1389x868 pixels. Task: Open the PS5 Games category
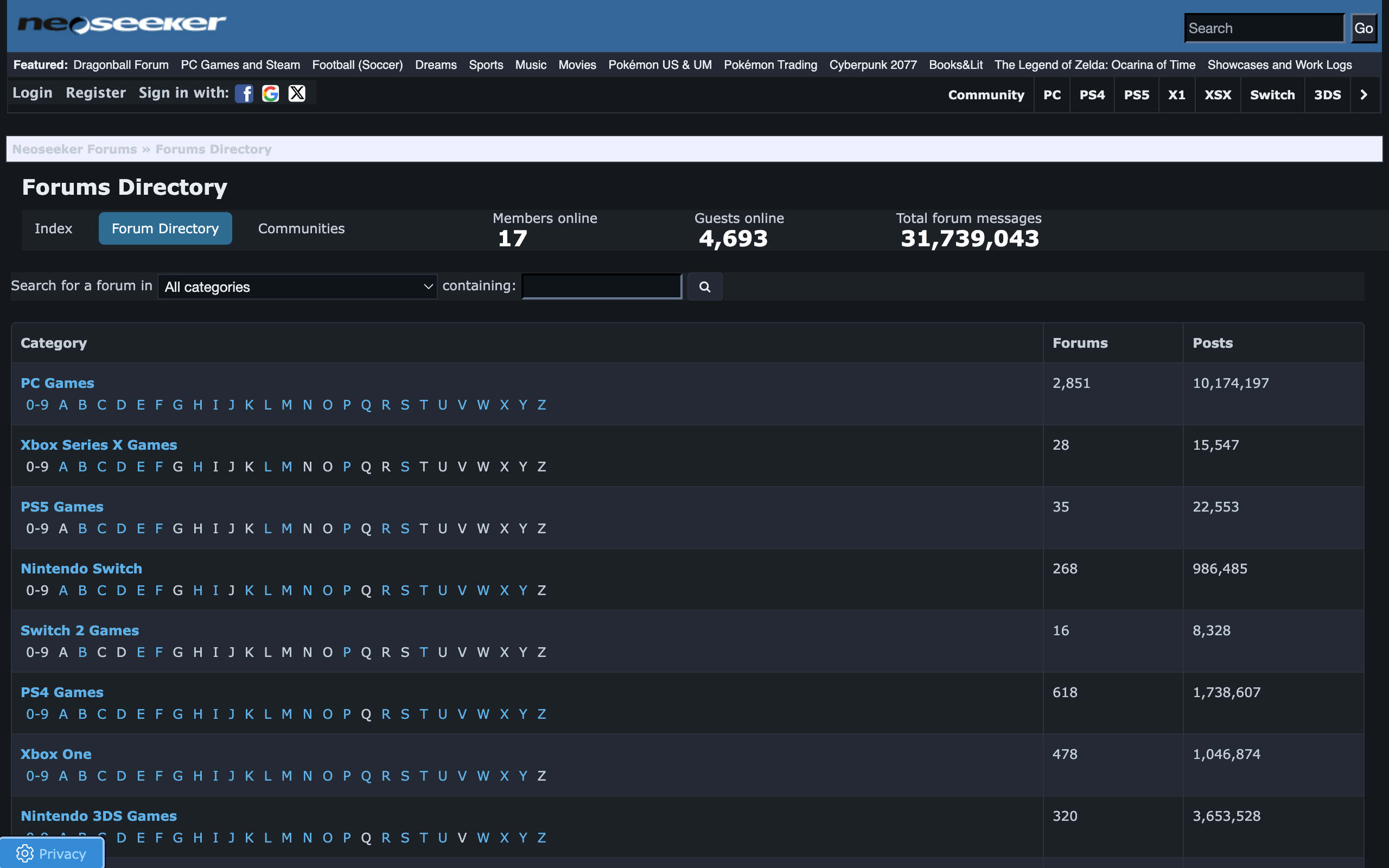click(62, 507)
